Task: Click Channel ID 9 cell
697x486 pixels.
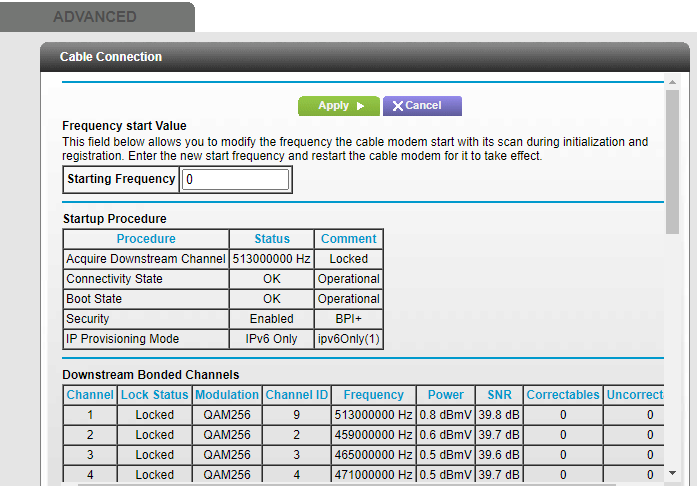Action: pos(296,415)
